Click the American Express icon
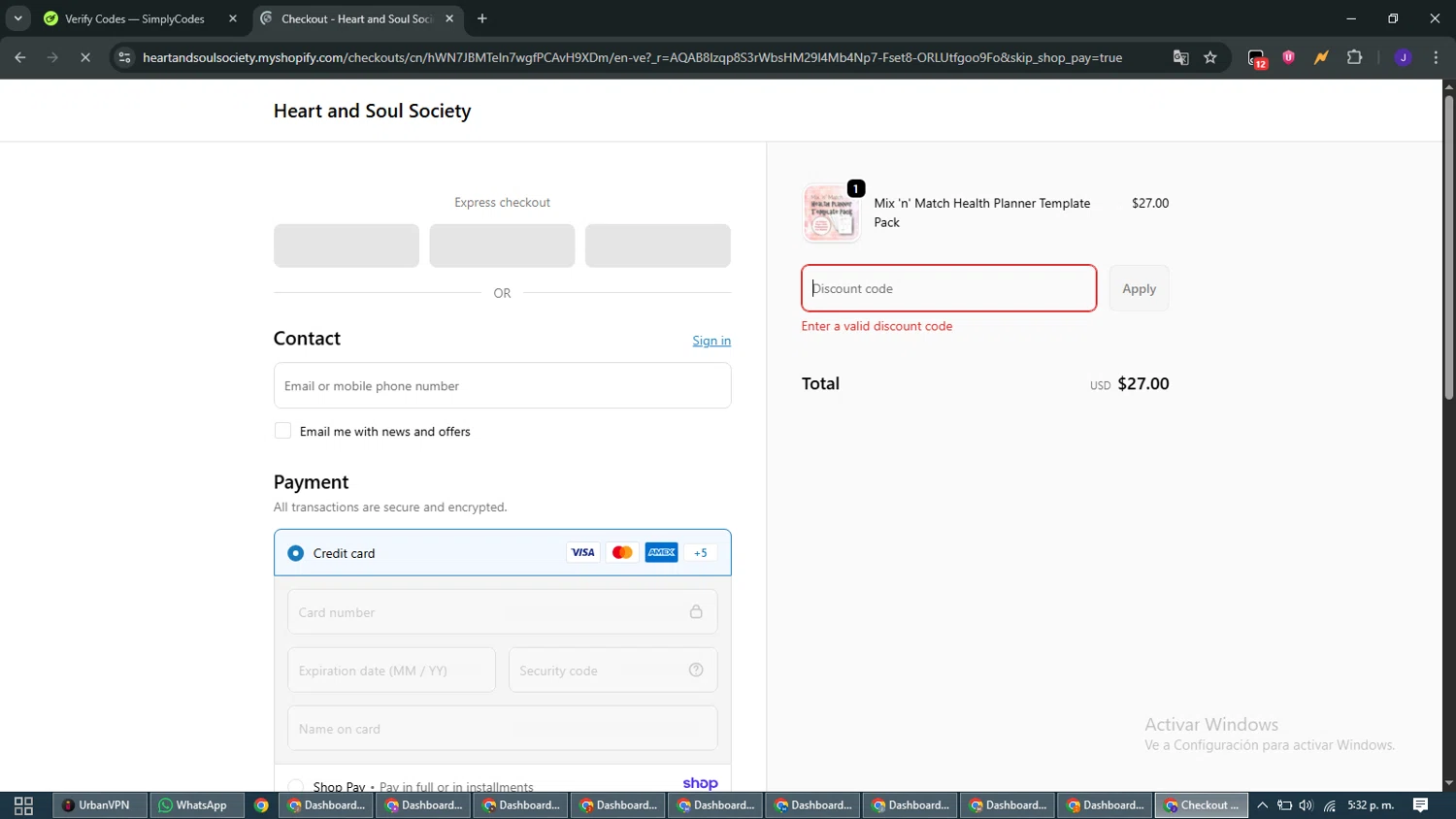 (x=662, y=552)
